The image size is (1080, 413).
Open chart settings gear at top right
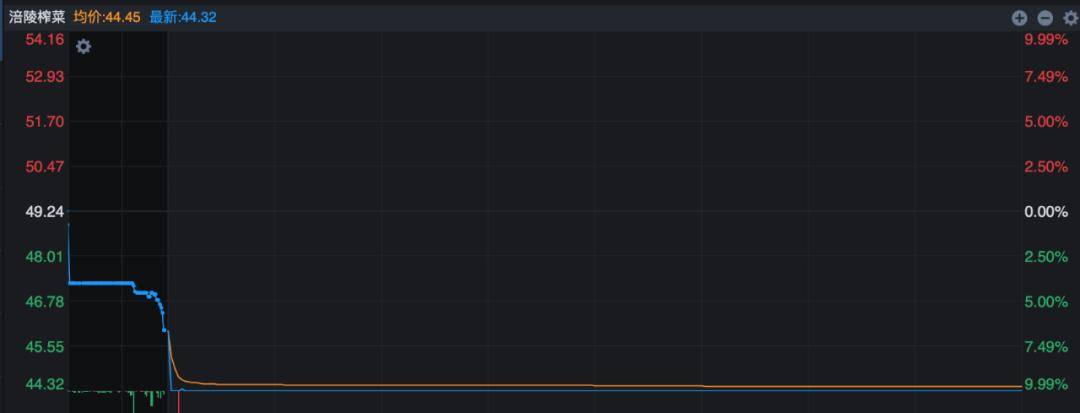(x=1071, y=18)
